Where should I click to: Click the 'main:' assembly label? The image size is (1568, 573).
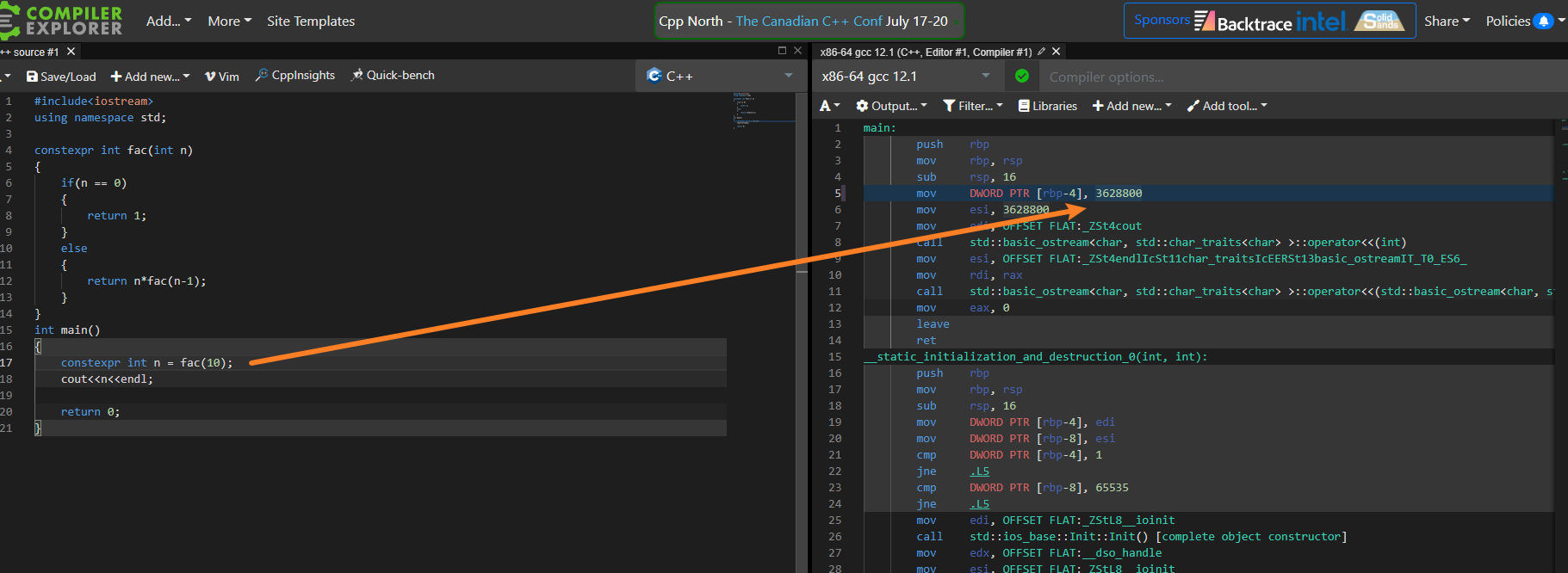tap(880, 128)
